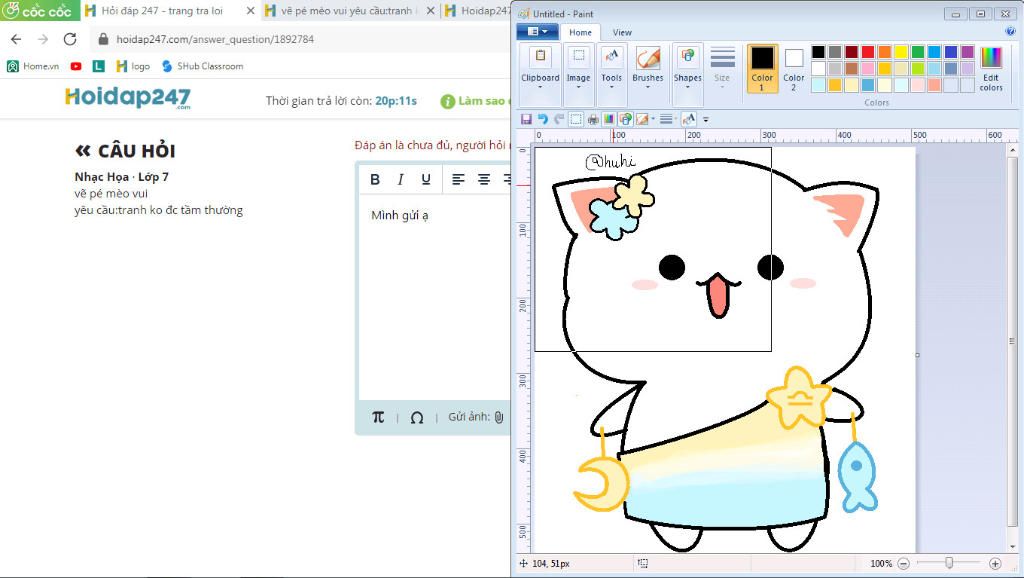Image resolution: width=1024 pixels, height=578 pixels.
Task: Click the countdown timer '20p:11s'
Action: (396, 101)
